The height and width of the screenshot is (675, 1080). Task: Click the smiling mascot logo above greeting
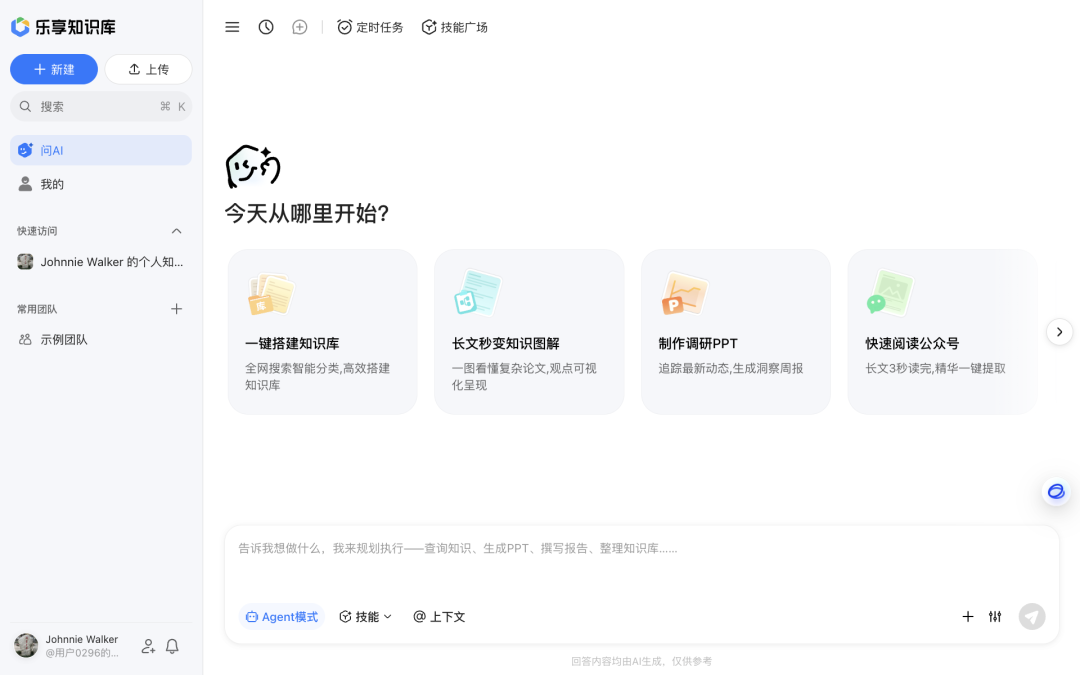253,166
